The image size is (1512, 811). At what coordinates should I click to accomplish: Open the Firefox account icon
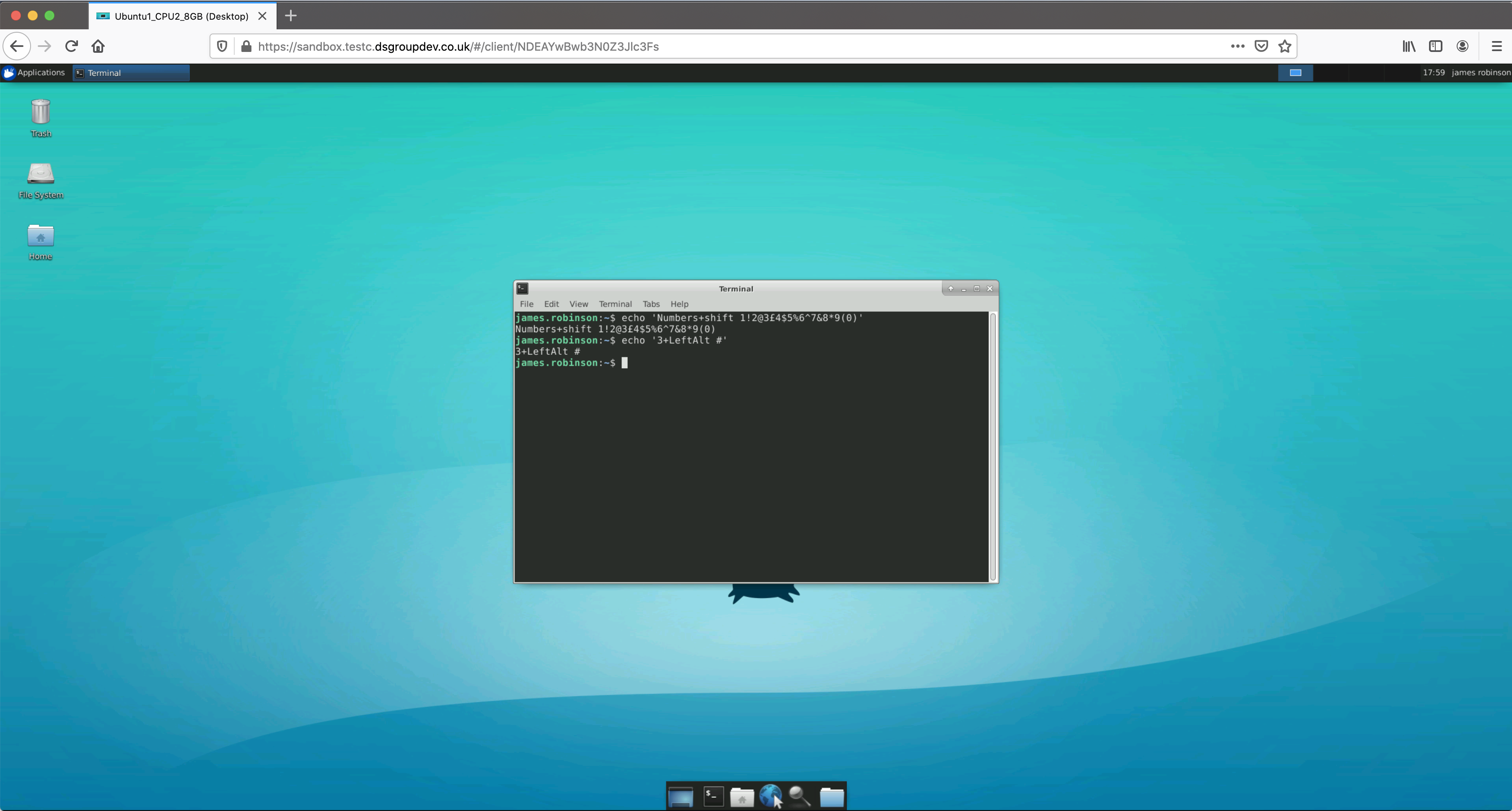[x=1463, y=46]
